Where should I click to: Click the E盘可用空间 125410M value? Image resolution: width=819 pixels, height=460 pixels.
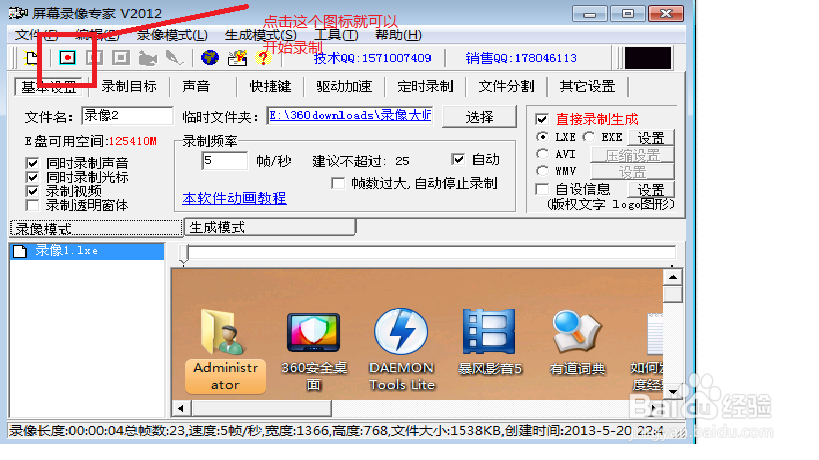(133, 141)
